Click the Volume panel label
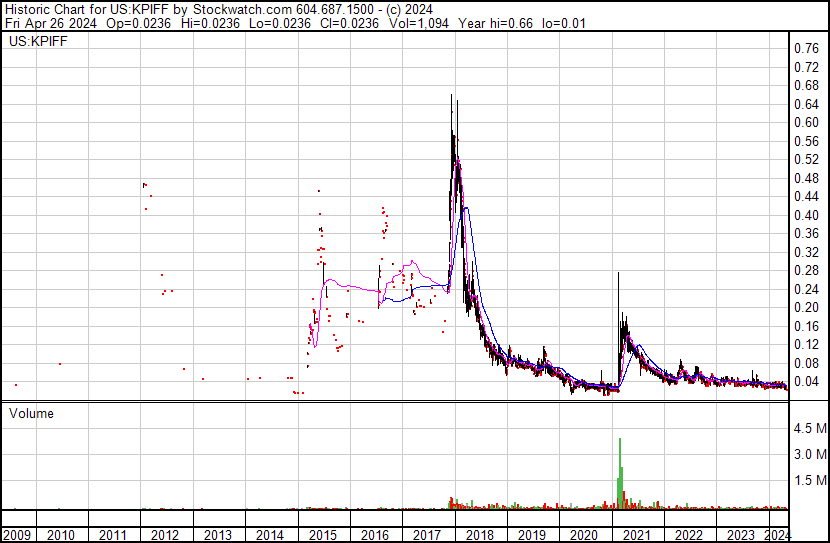The image size is (830, 543). pos(31,413)
